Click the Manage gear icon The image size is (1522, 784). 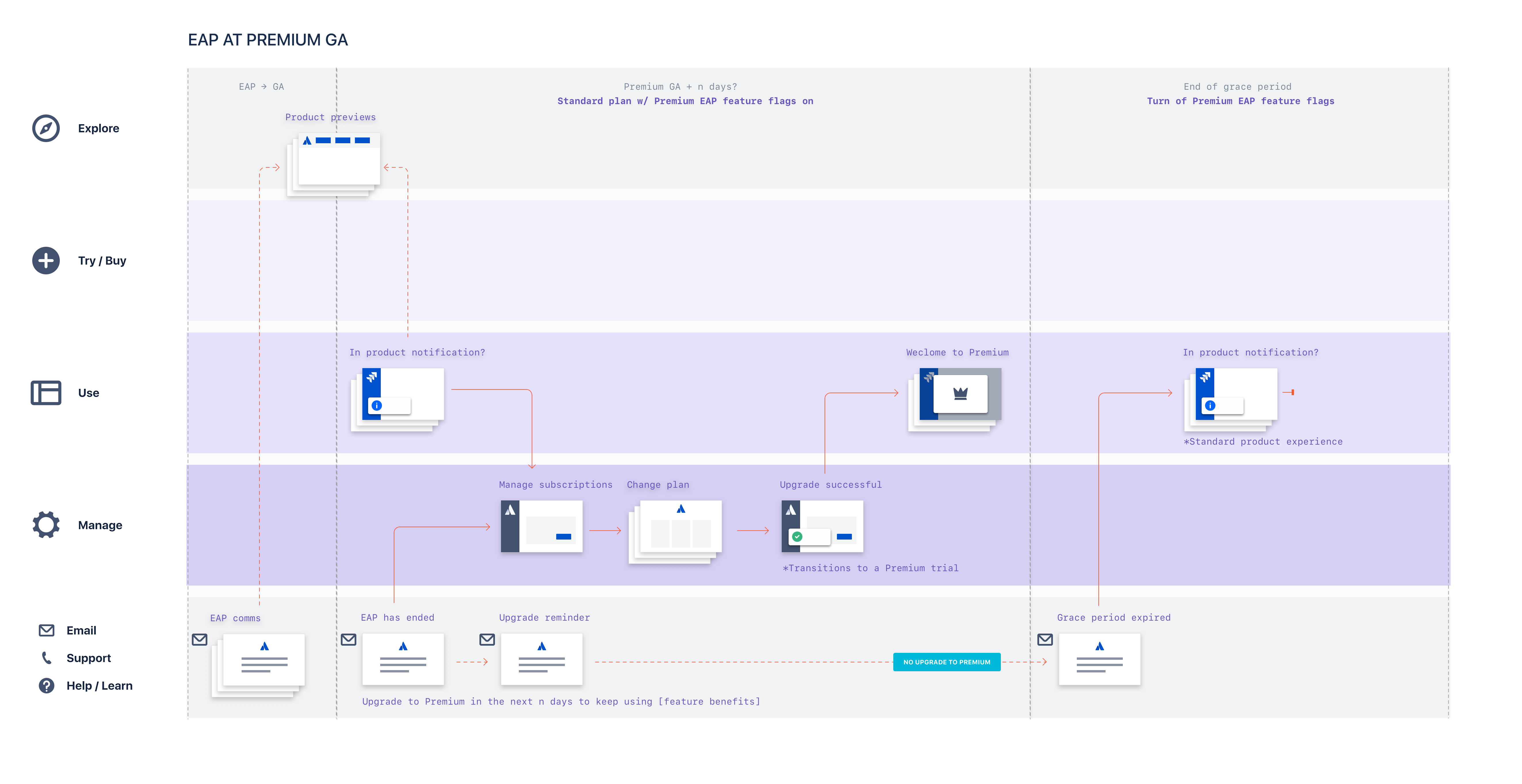(x=46, y=525)
